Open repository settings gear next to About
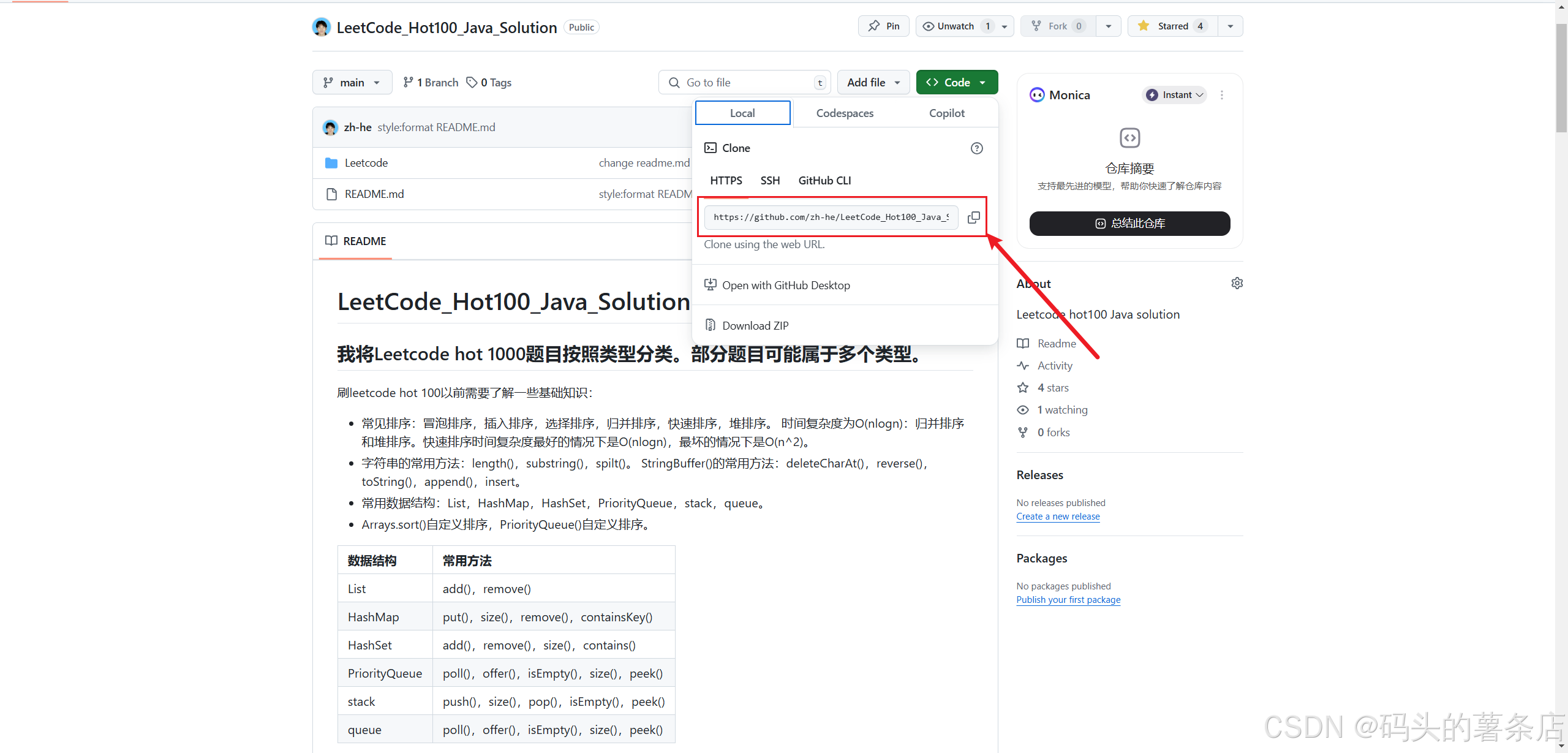This screenshot has height=753, width=1568. [x=1237, y=283]
